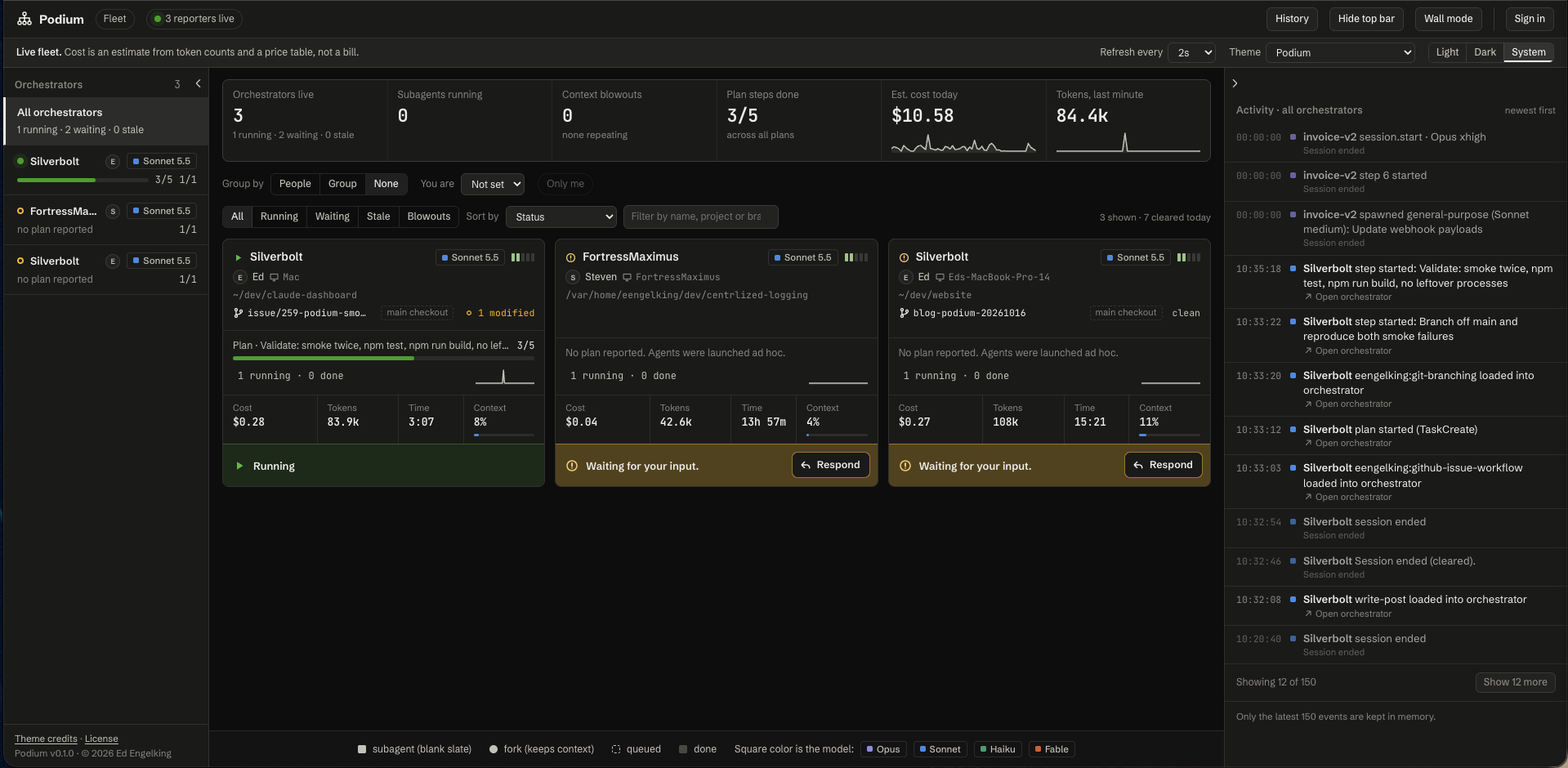This screenshot has height=768, width=1568.
Task: Select the Stale filter tab
Action: [378, 217]
